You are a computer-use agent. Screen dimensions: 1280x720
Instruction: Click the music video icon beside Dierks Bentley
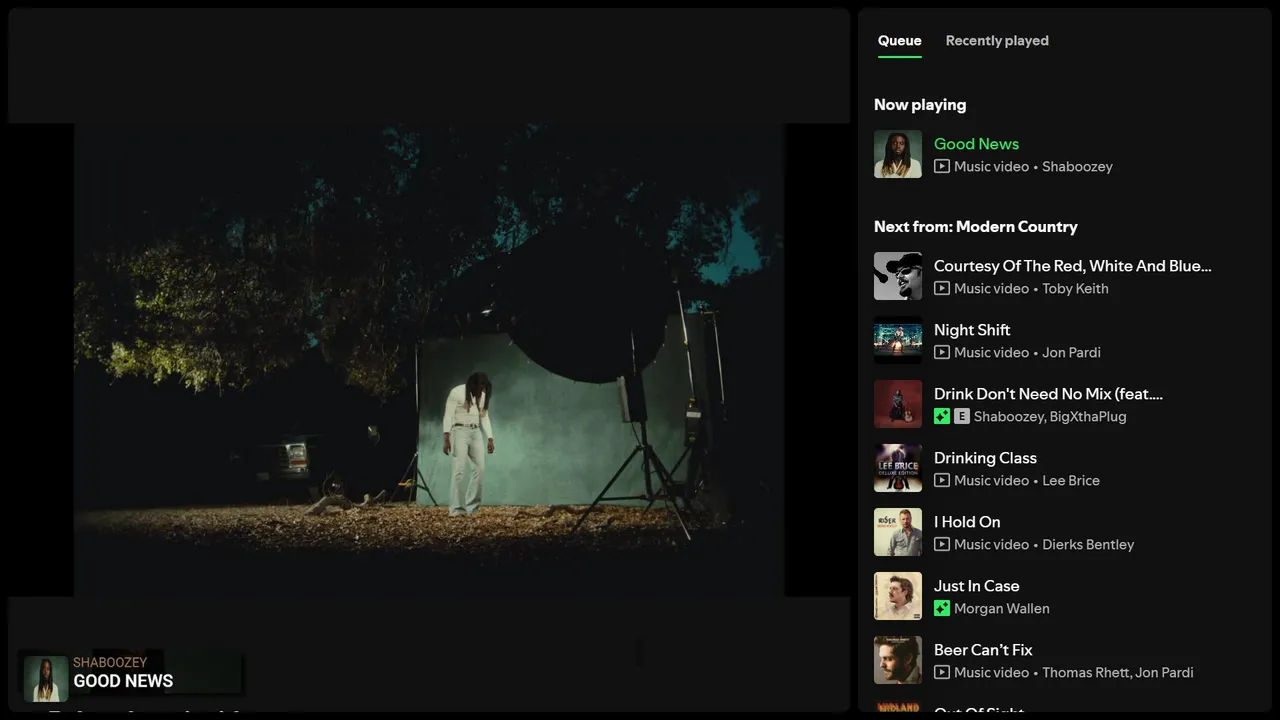tap(942, 545)
